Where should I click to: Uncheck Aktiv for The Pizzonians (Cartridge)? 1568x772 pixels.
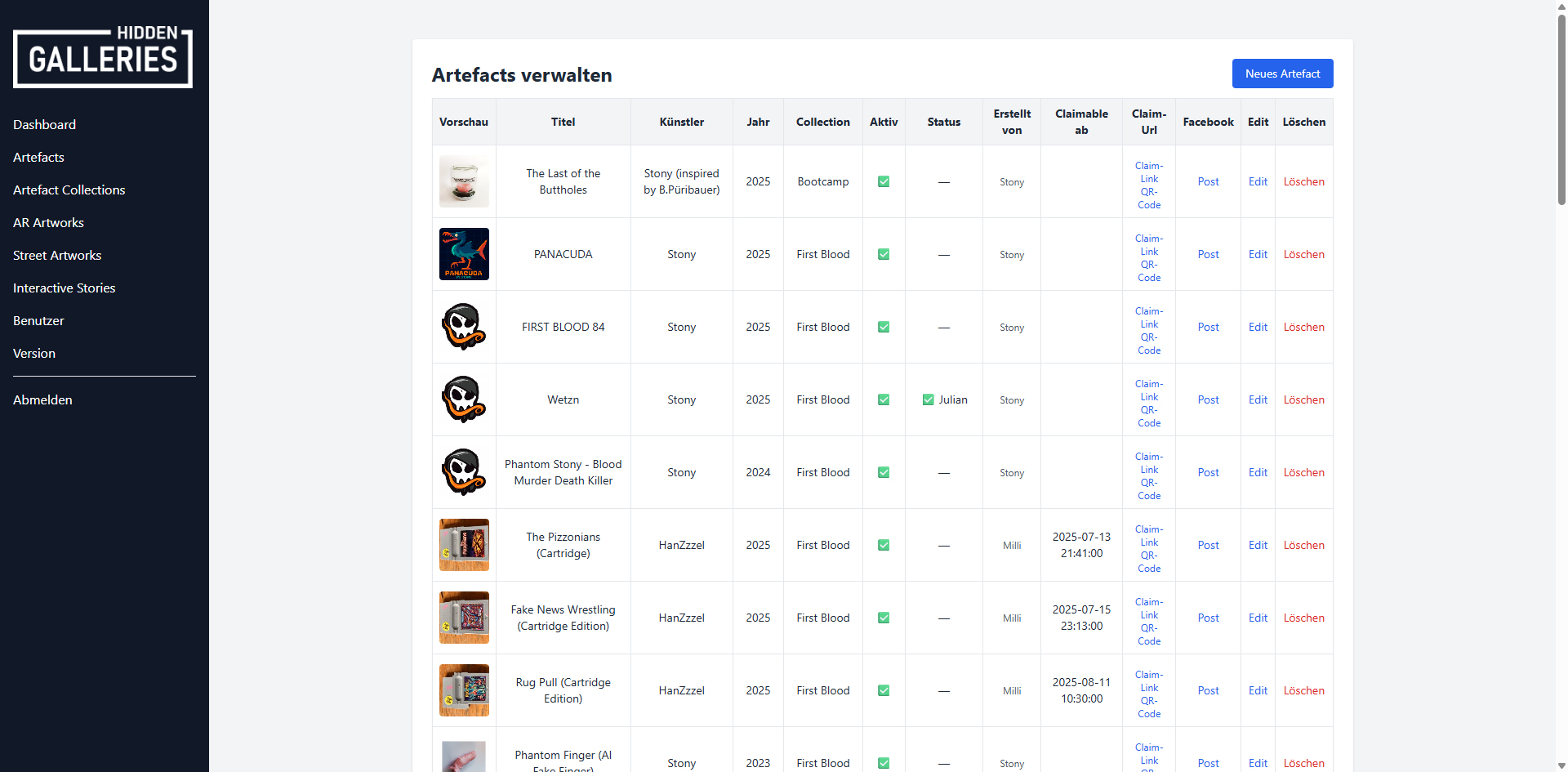pos(884,545)
